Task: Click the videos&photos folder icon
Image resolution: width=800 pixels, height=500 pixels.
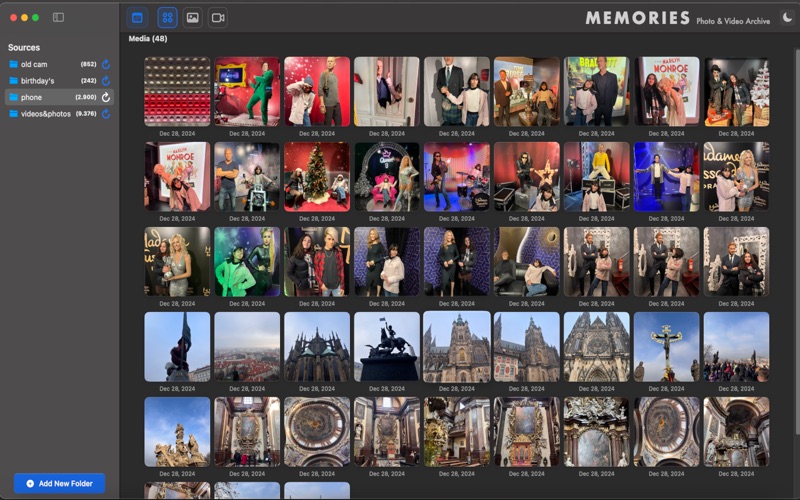Action: pos(13,114)
